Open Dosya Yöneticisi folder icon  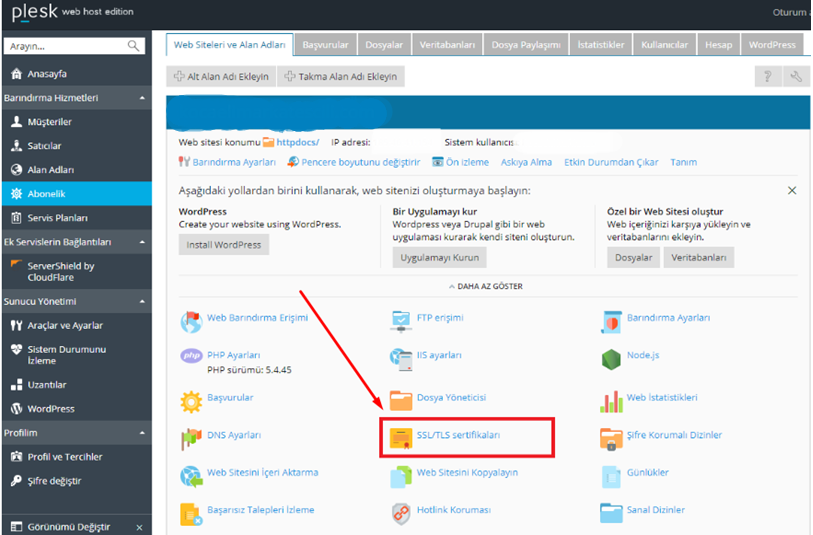(x=401, y=399)
